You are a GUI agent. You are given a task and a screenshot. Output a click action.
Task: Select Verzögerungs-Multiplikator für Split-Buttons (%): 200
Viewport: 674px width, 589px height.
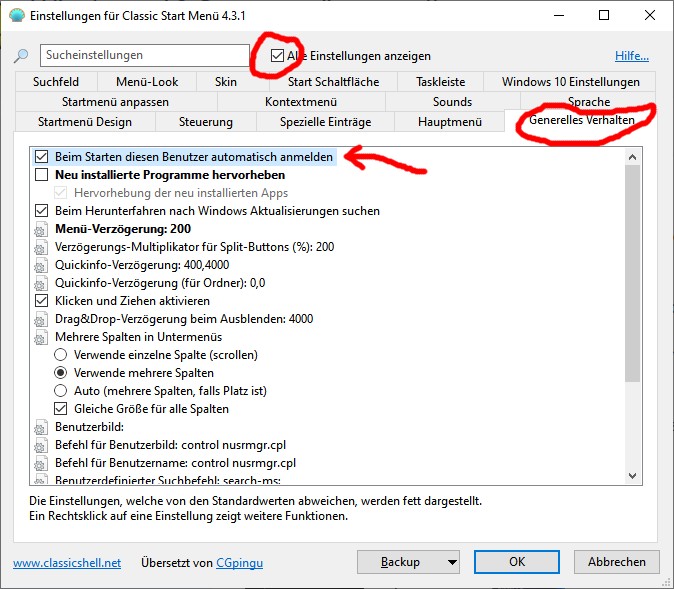click(x=194, y=247)
